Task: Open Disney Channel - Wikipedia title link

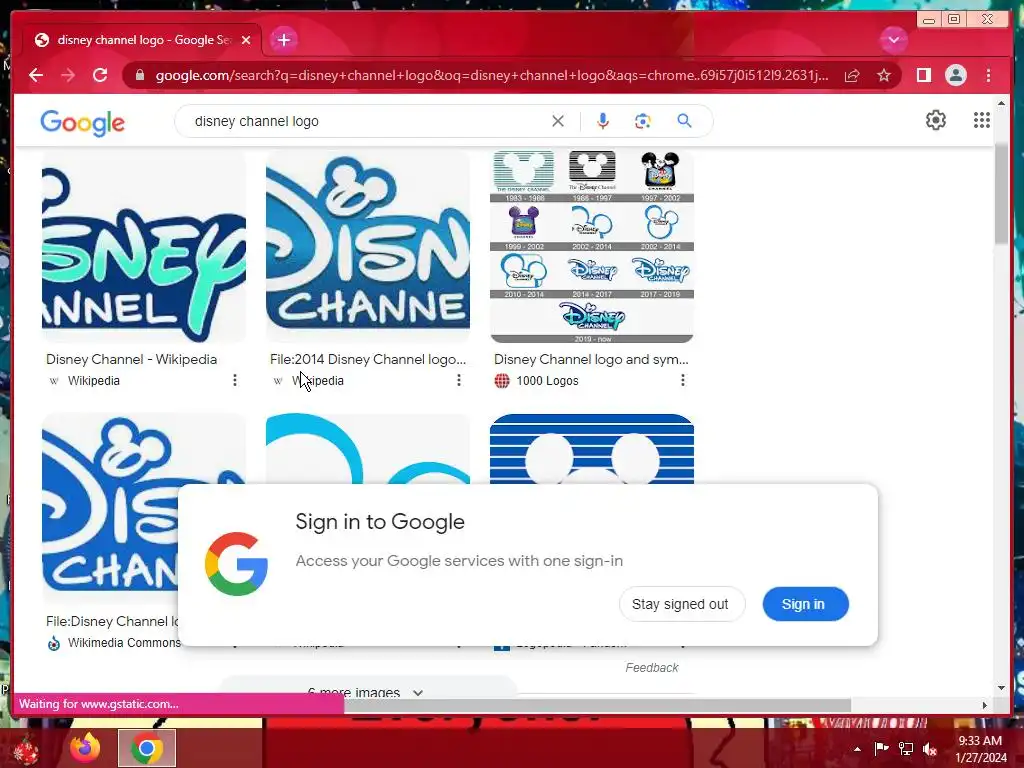Action: tap(131, 359)
